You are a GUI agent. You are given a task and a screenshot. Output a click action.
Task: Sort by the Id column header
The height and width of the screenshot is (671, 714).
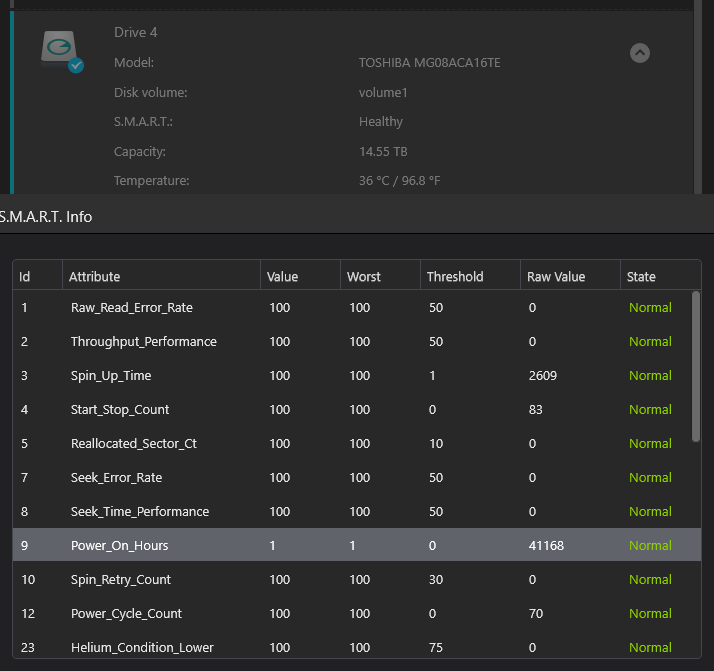coord(38,276)
